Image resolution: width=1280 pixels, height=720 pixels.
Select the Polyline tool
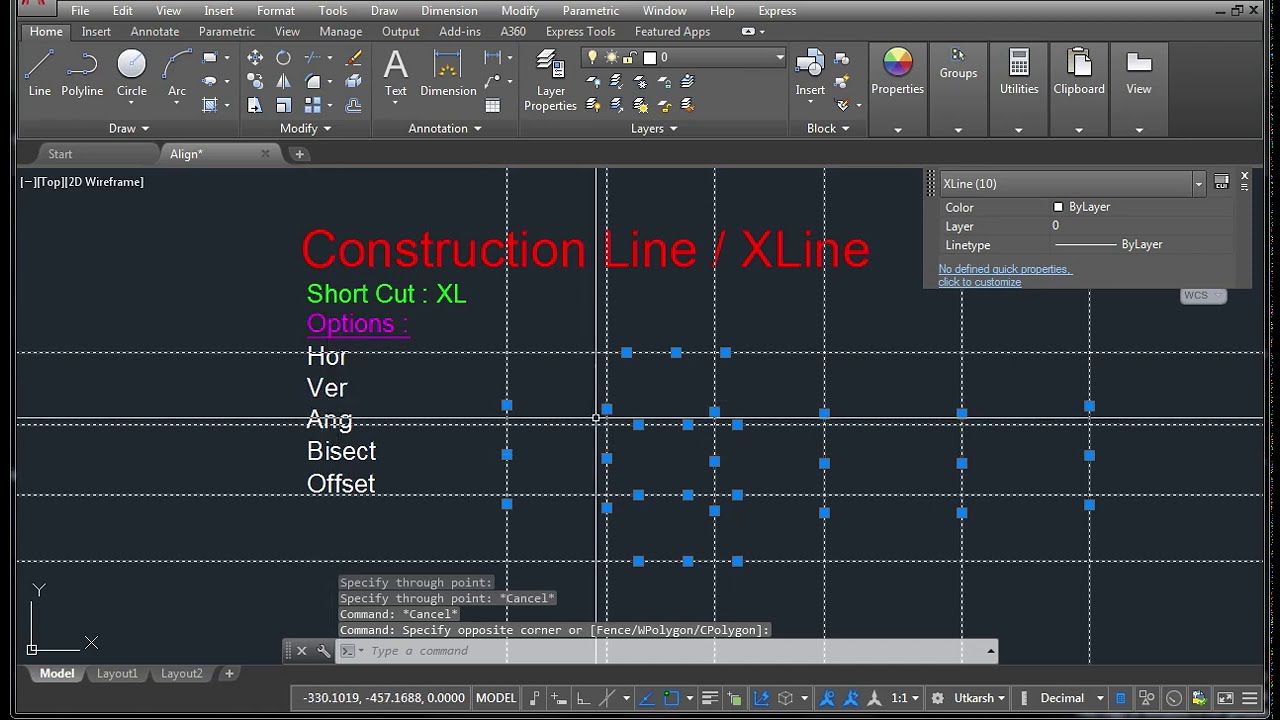[82, 73]
